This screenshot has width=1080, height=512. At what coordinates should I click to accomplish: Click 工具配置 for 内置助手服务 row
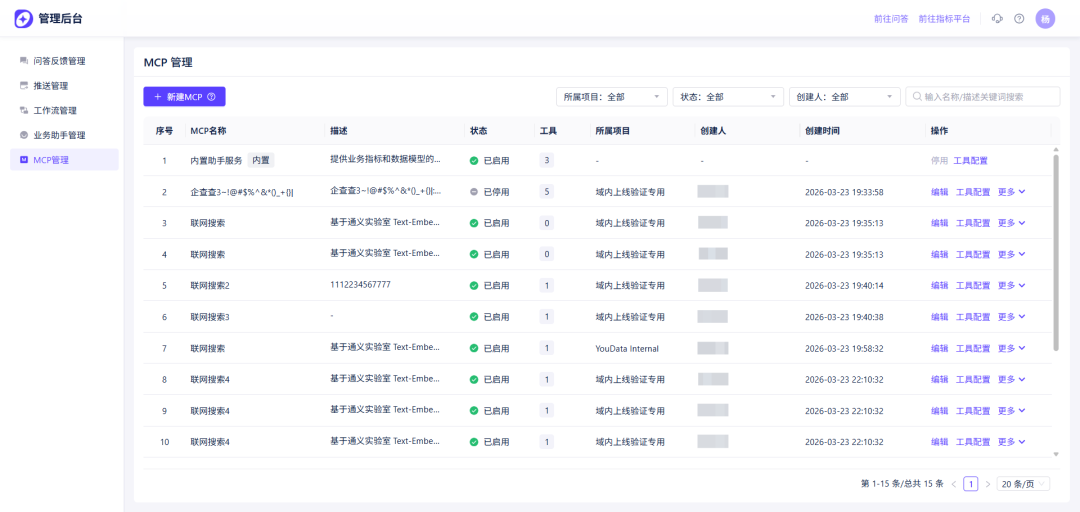970,161
